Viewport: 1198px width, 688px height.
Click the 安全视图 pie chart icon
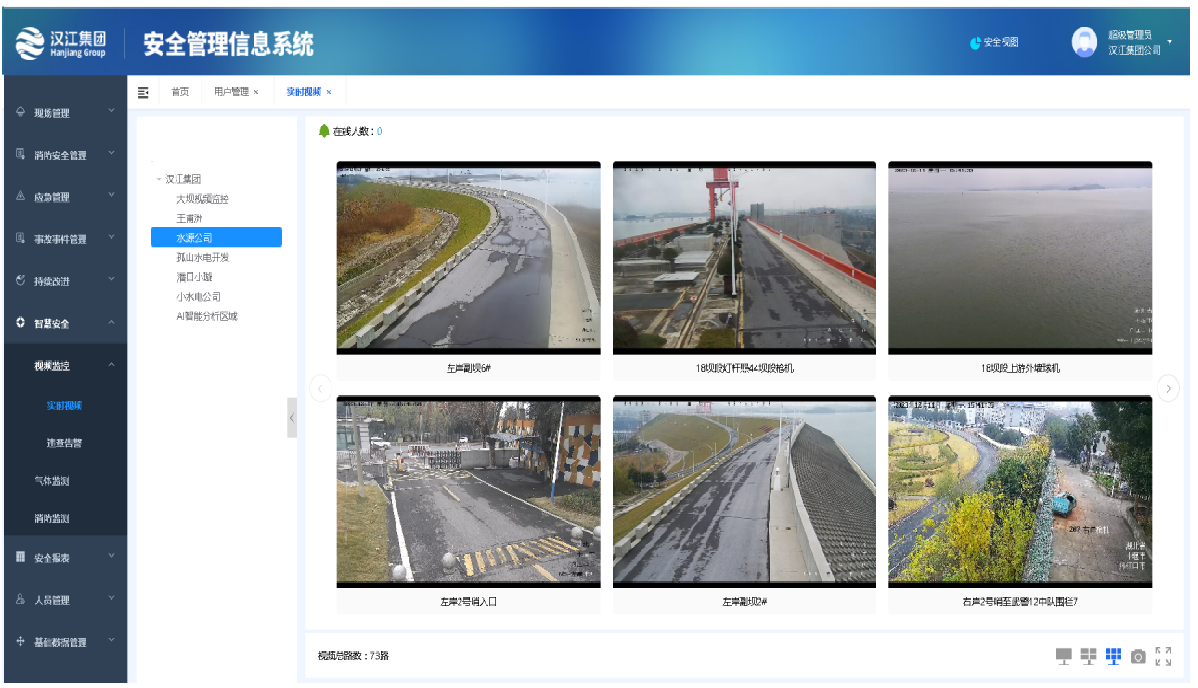tap(976, 43)
